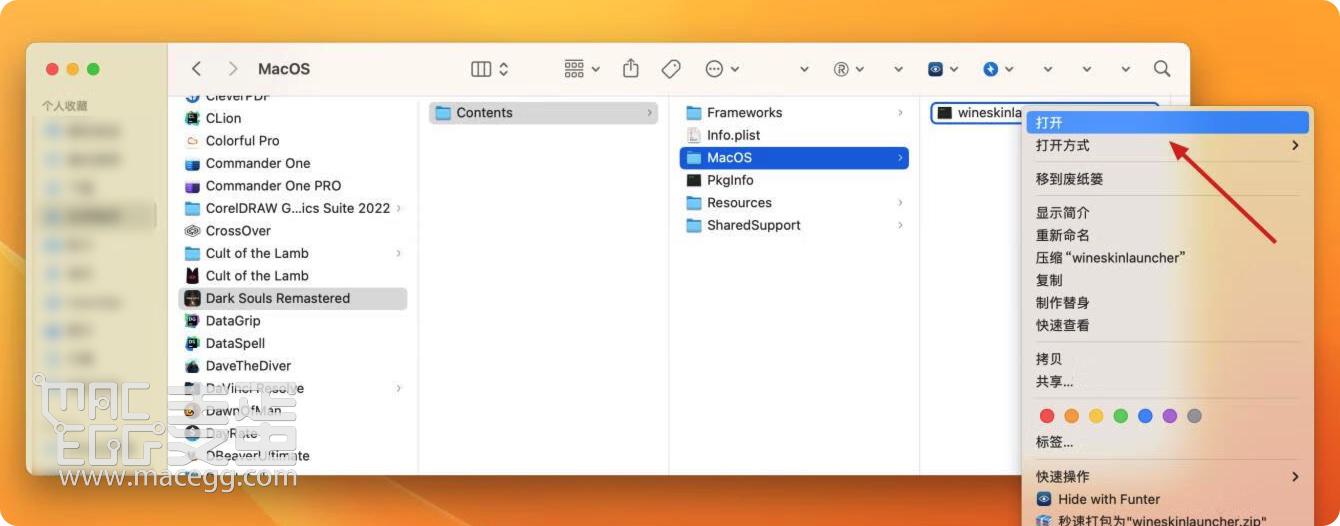Apply the red tag color
This screenshot has width=1340, height=526.
pyautogui.click(x=1047, y=416)
